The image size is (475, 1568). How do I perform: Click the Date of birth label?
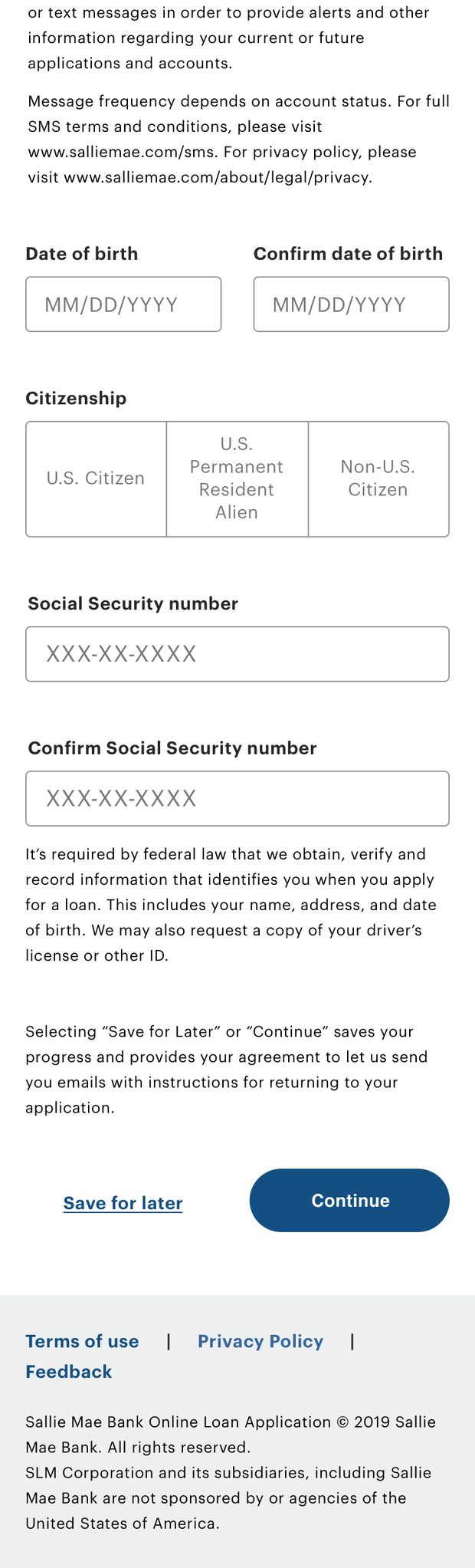(82, 254)
